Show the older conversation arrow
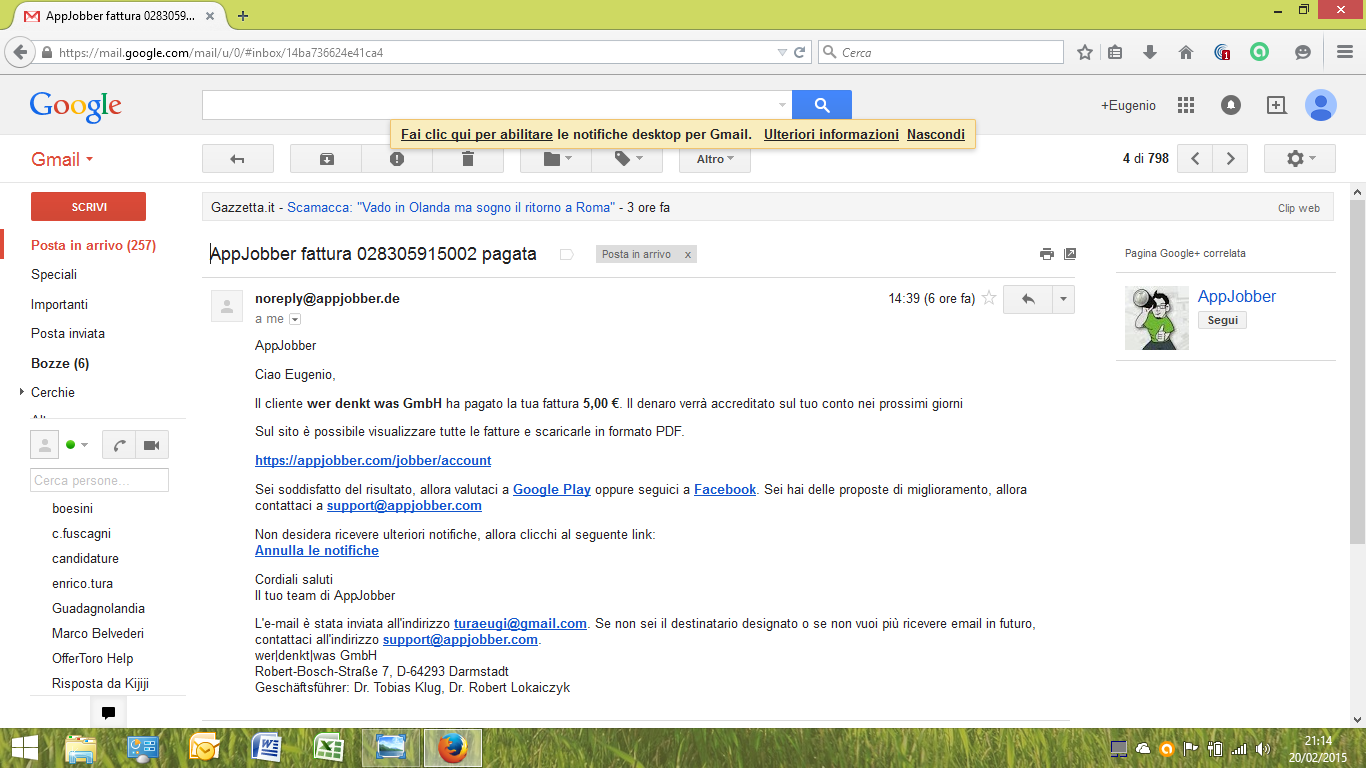 click(1231, 159)
